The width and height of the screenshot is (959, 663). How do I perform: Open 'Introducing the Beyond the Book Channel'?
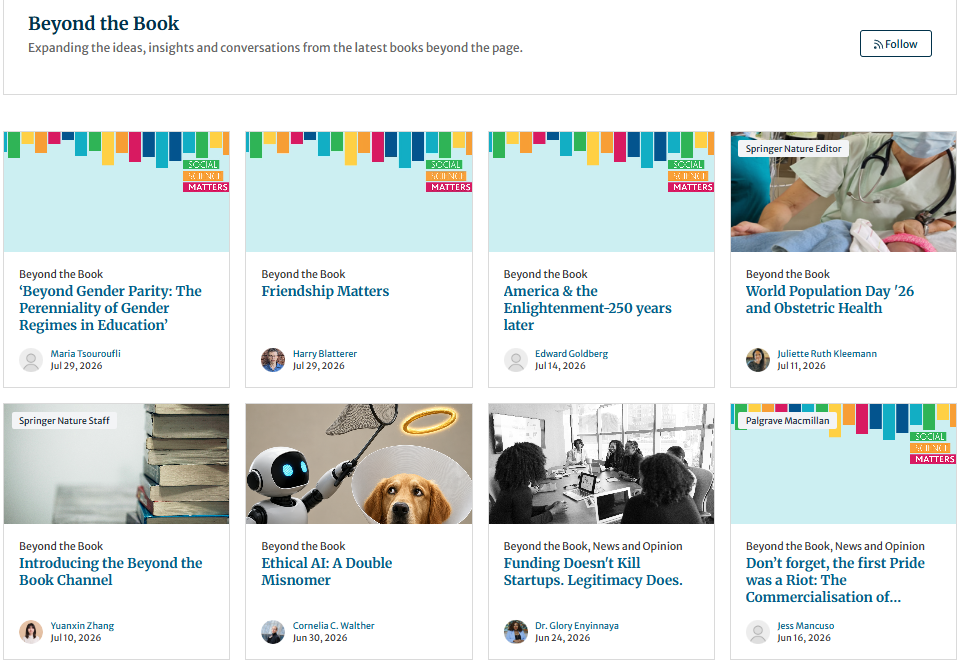111,571
